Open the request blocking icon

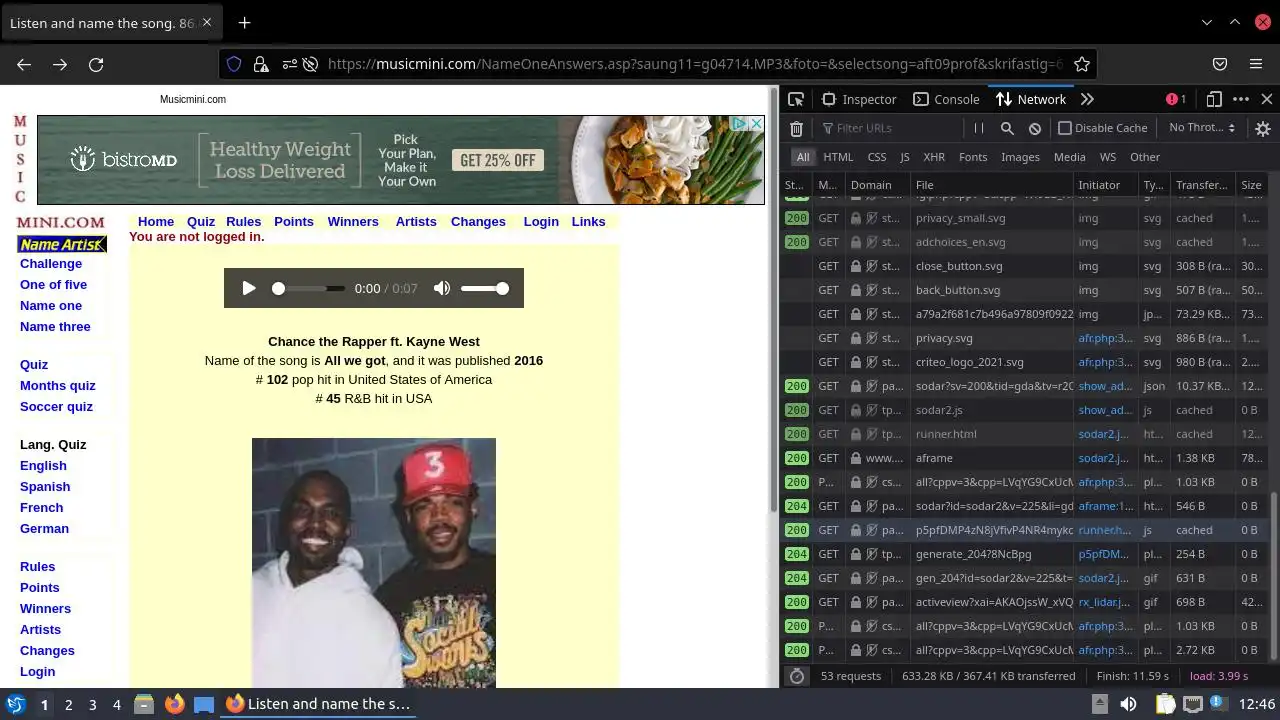click(1035, 128)
